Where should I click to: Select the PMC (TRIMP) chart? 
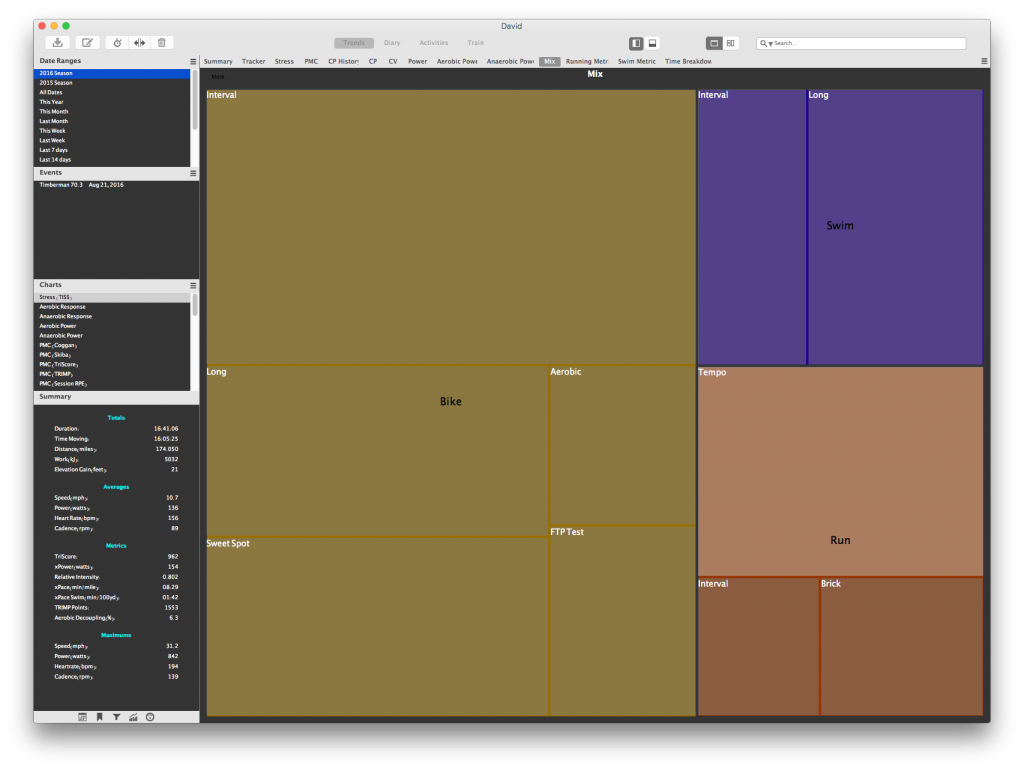pos(112,374)
